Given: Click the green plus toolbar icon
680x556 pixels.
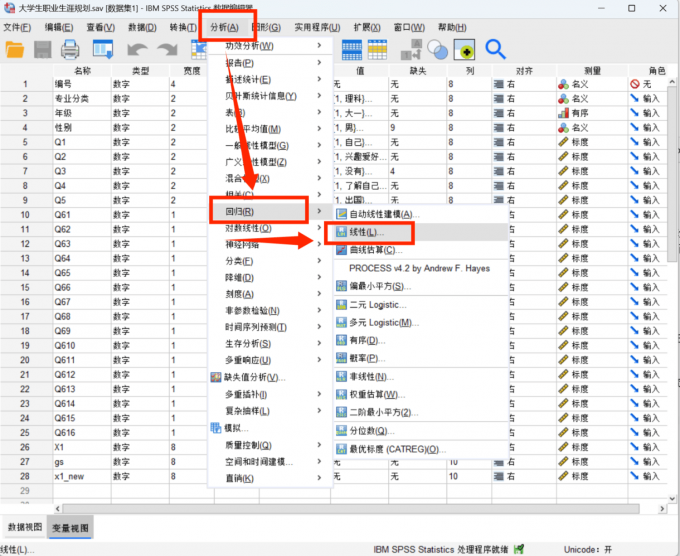Looking at the screenshot, I should point(464,49).
